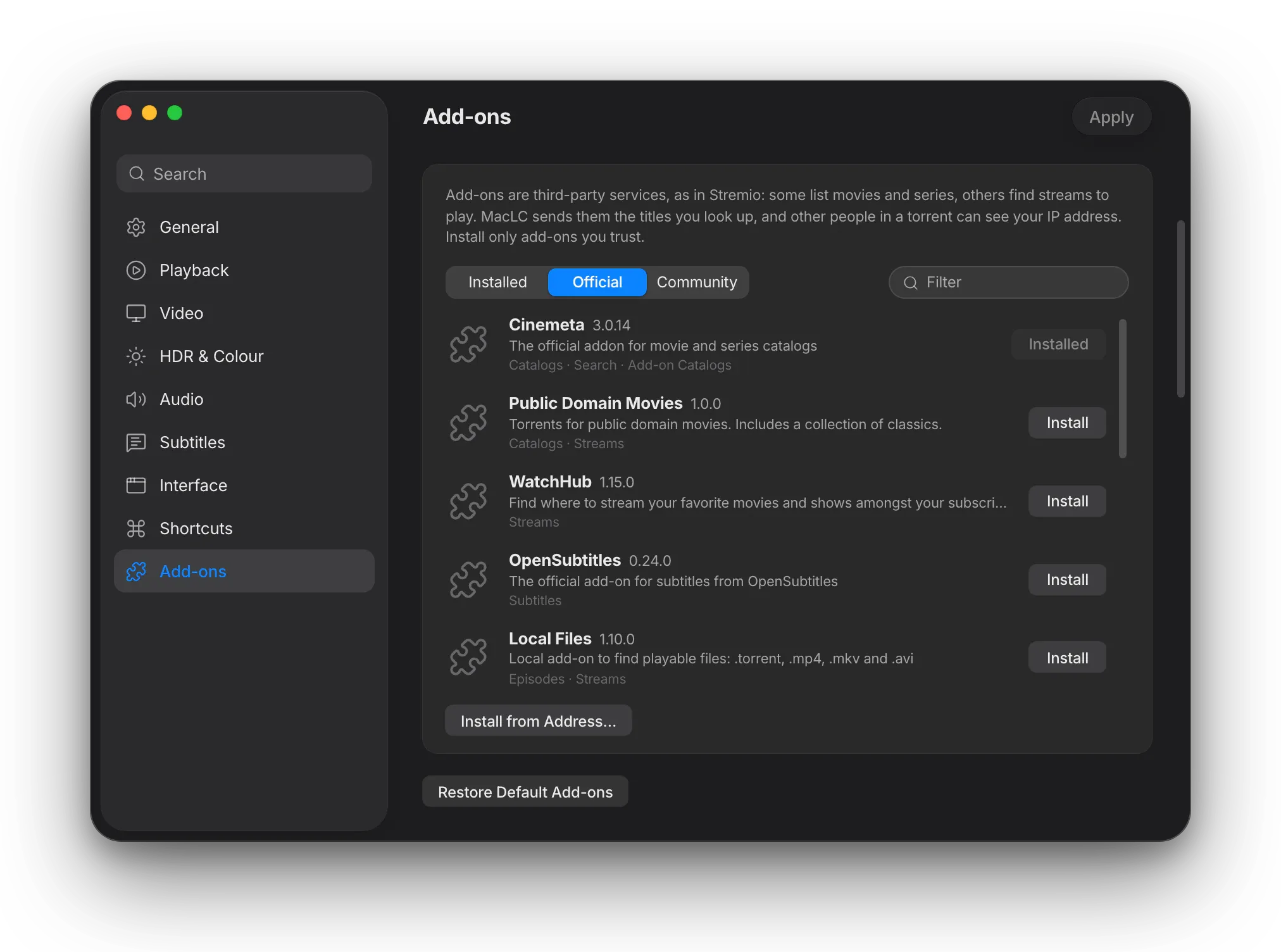Install the OpenSubtitles add-on

(x=1067, y=580)
